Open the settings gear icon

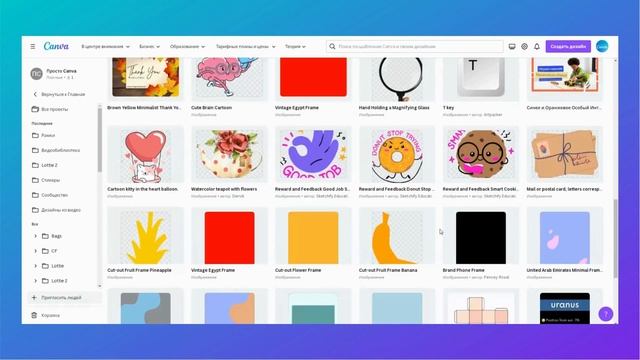pos(524,47)
